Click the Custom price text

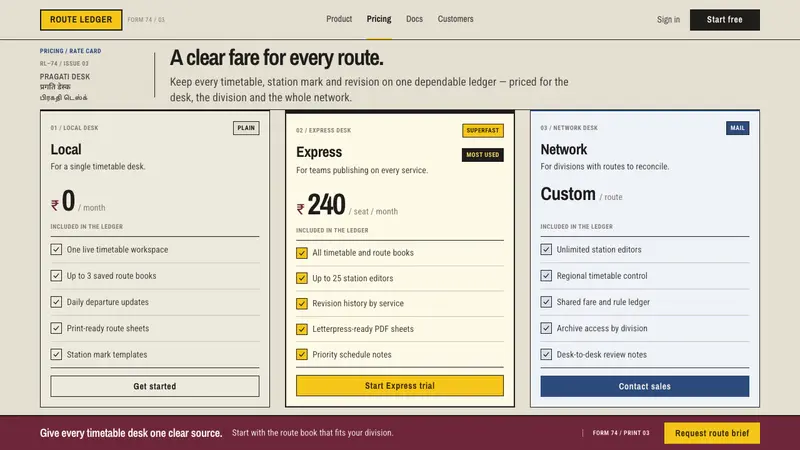pos(568,194)
